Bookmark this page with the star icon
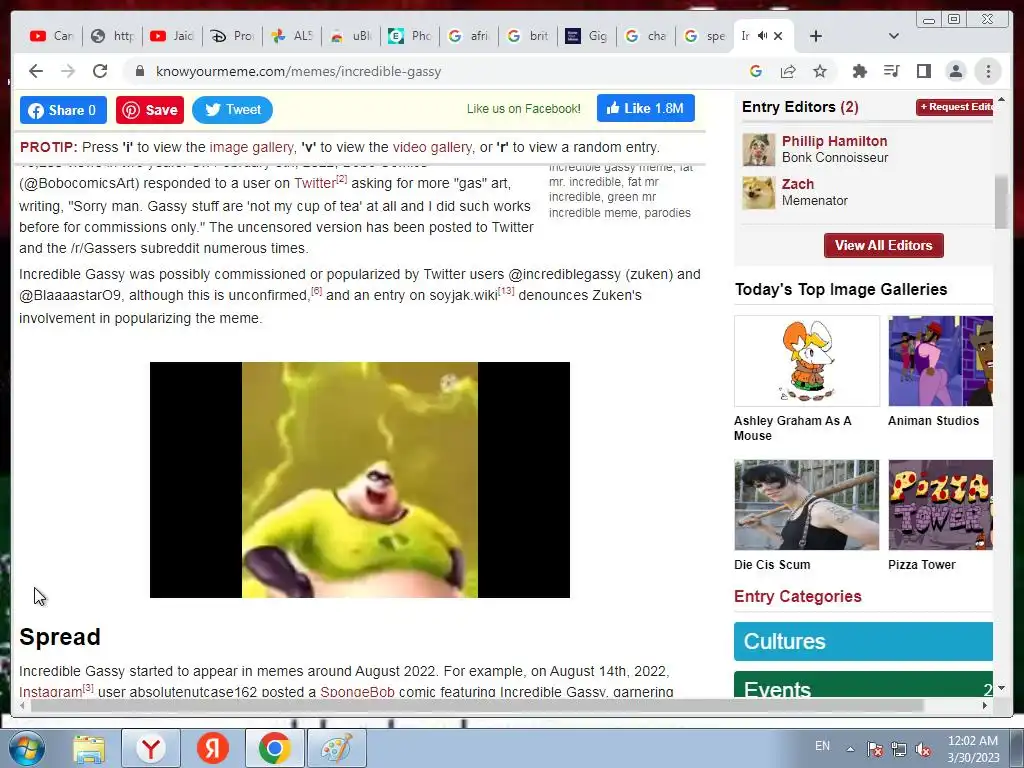Screen dimensions: 1024x768 tap(820, 71)
